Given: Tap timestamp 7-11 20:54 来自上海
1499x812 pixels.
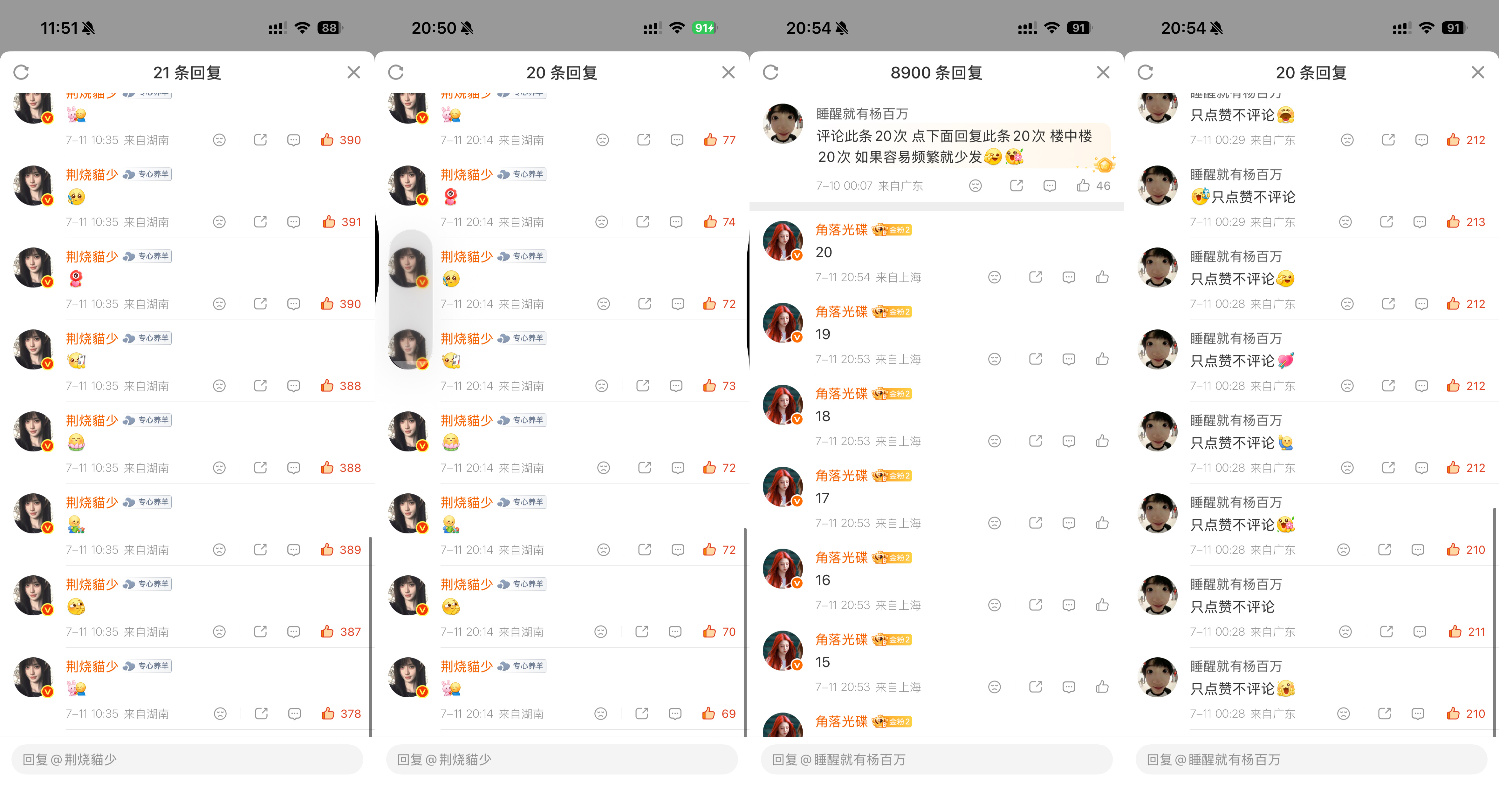Looking at the screenshot, I should (868, 277).
